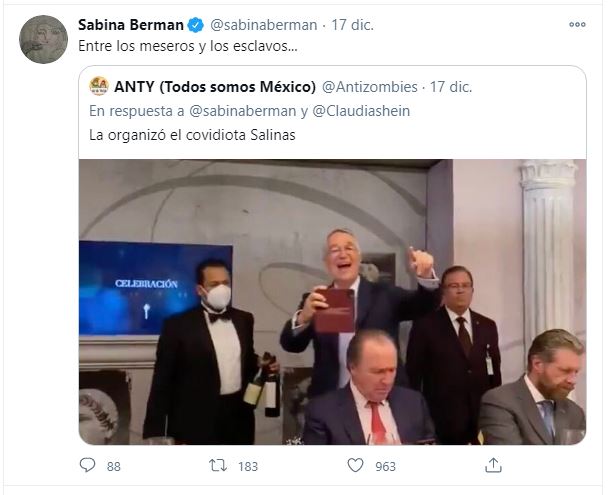Image resolution: width=610 pixels, height=495 pixels.
Task: Click @sabinaberman mention in quoted reply
Action: [242, 111]
